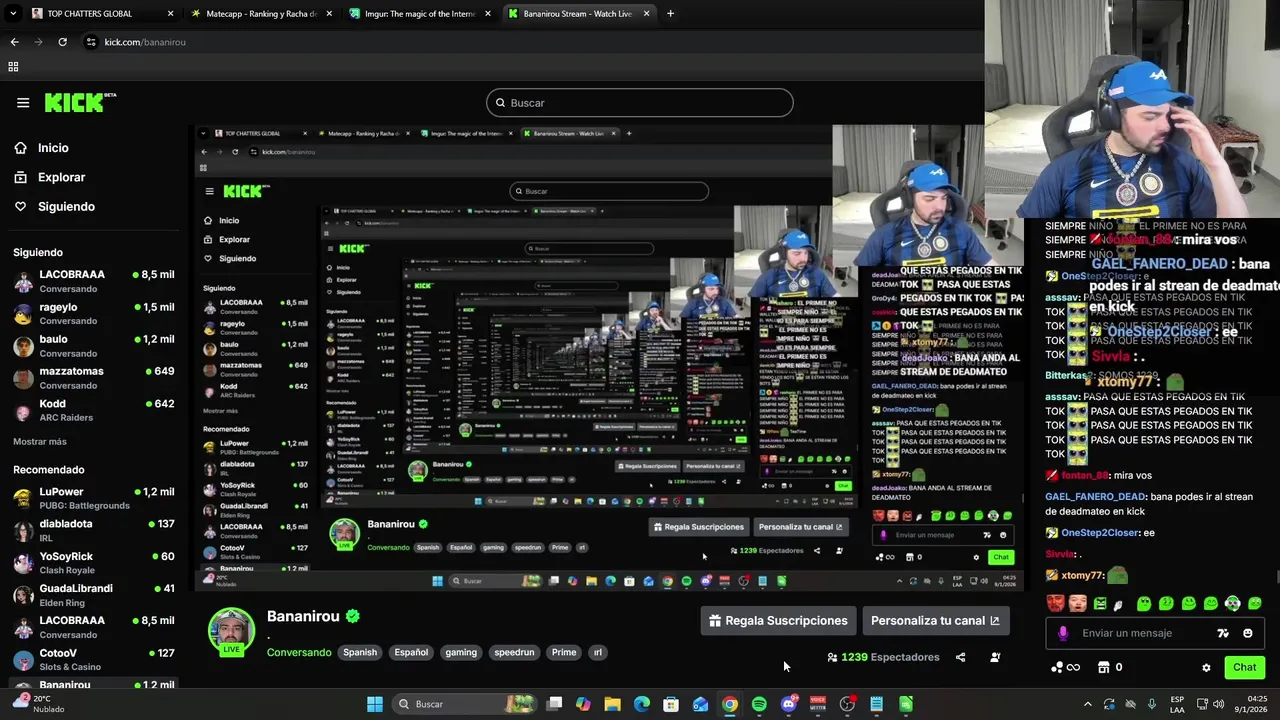The image size is (1280, 720).
Task: Switch to the Matecapp Ranking tab
Action: [261, 14]
